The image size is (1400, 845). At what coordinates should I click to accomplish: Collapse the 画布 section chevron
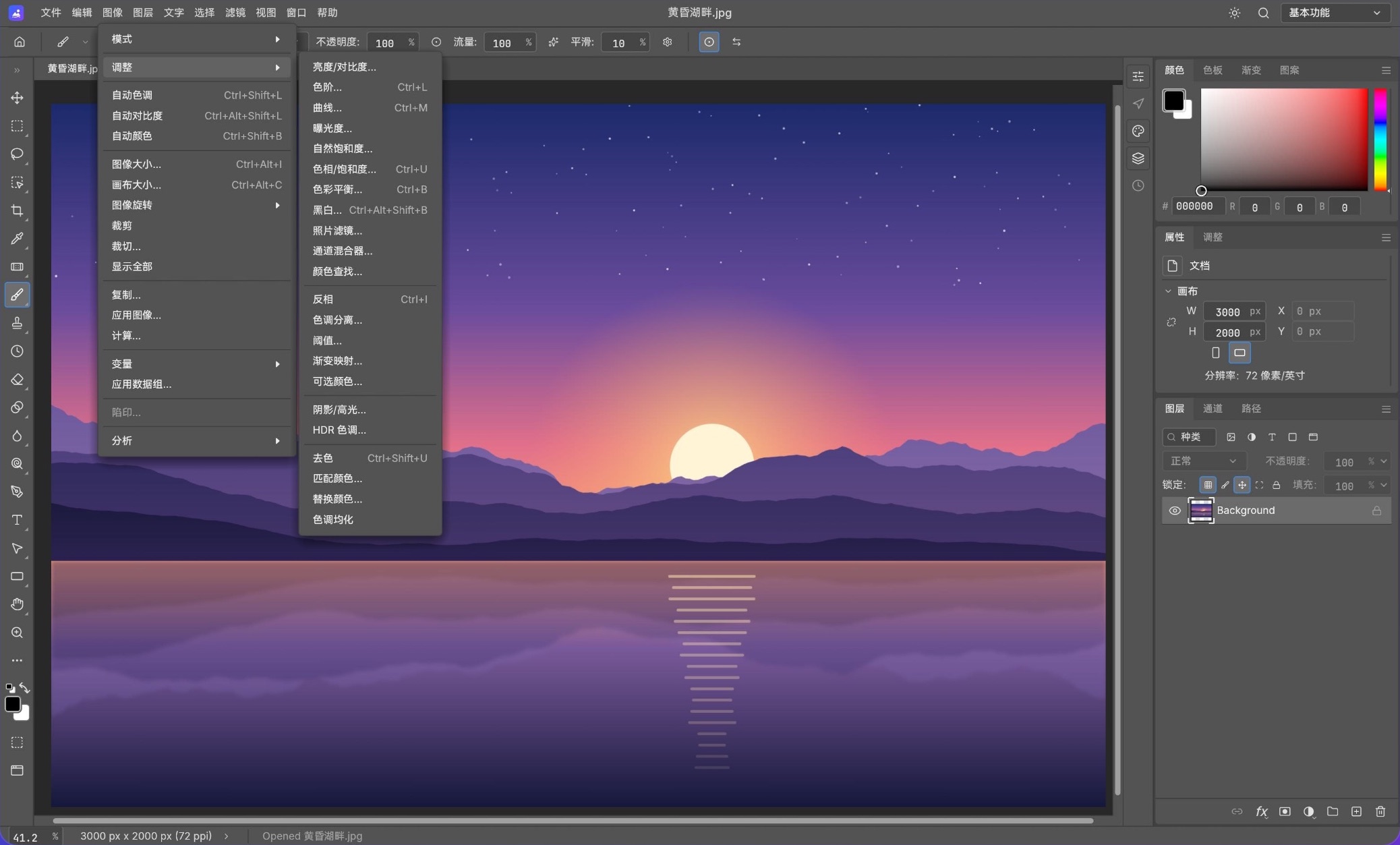coord(1168,291)
